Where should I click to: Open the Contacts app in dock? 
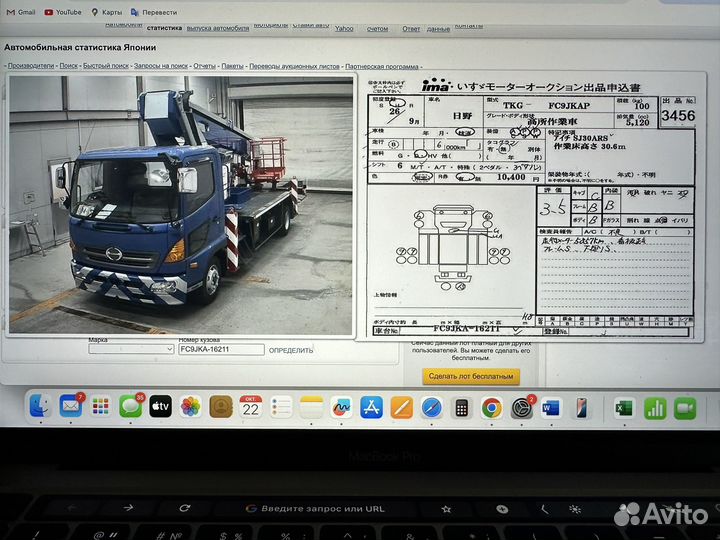click(x=221, y=407)
